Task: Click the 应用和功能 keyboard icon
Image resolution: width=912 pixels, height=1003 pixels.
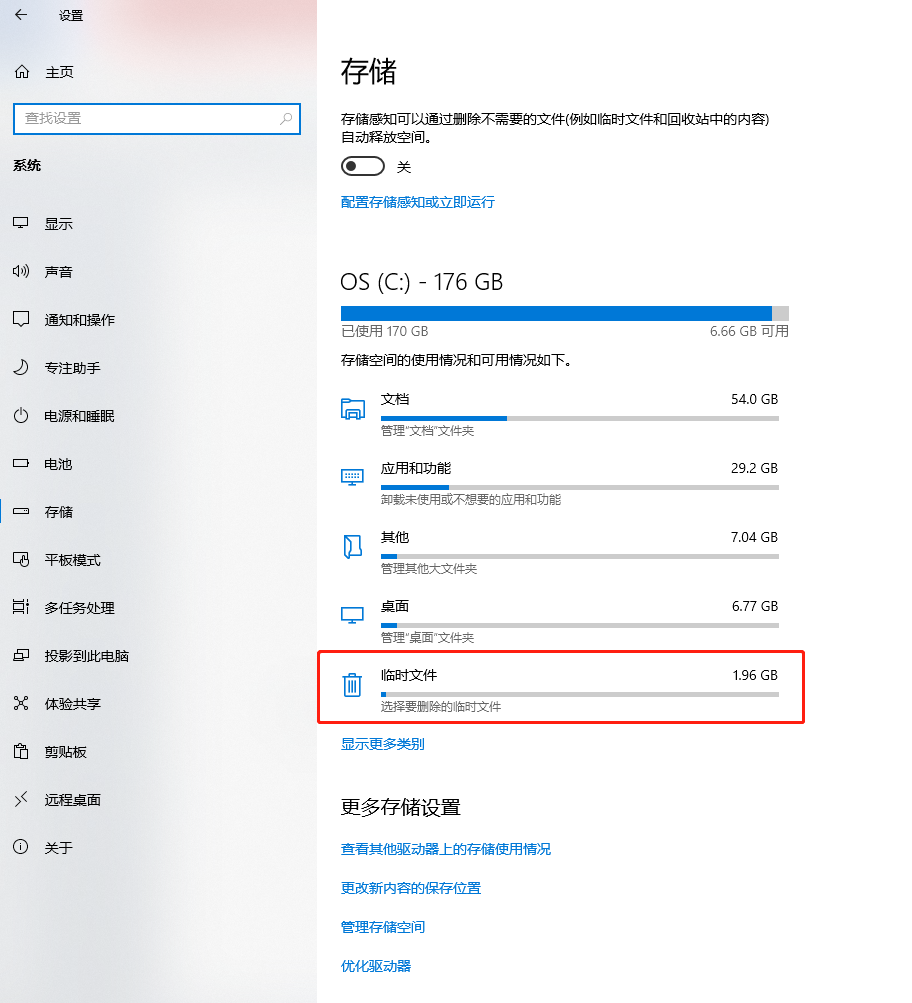Action: pos(352,477)
